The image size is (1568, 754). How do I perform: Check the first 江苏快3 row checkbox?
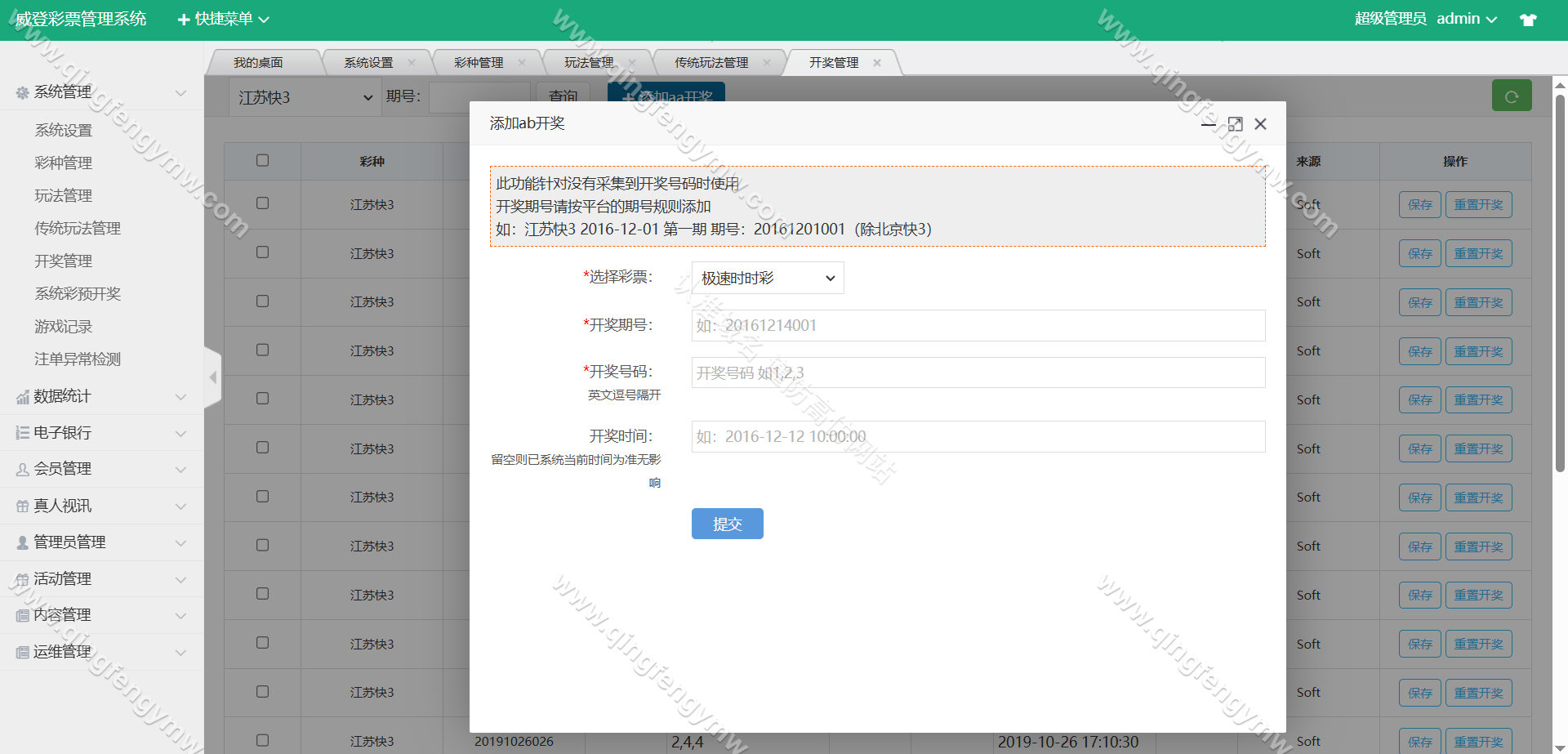click(x=262, y=203)
